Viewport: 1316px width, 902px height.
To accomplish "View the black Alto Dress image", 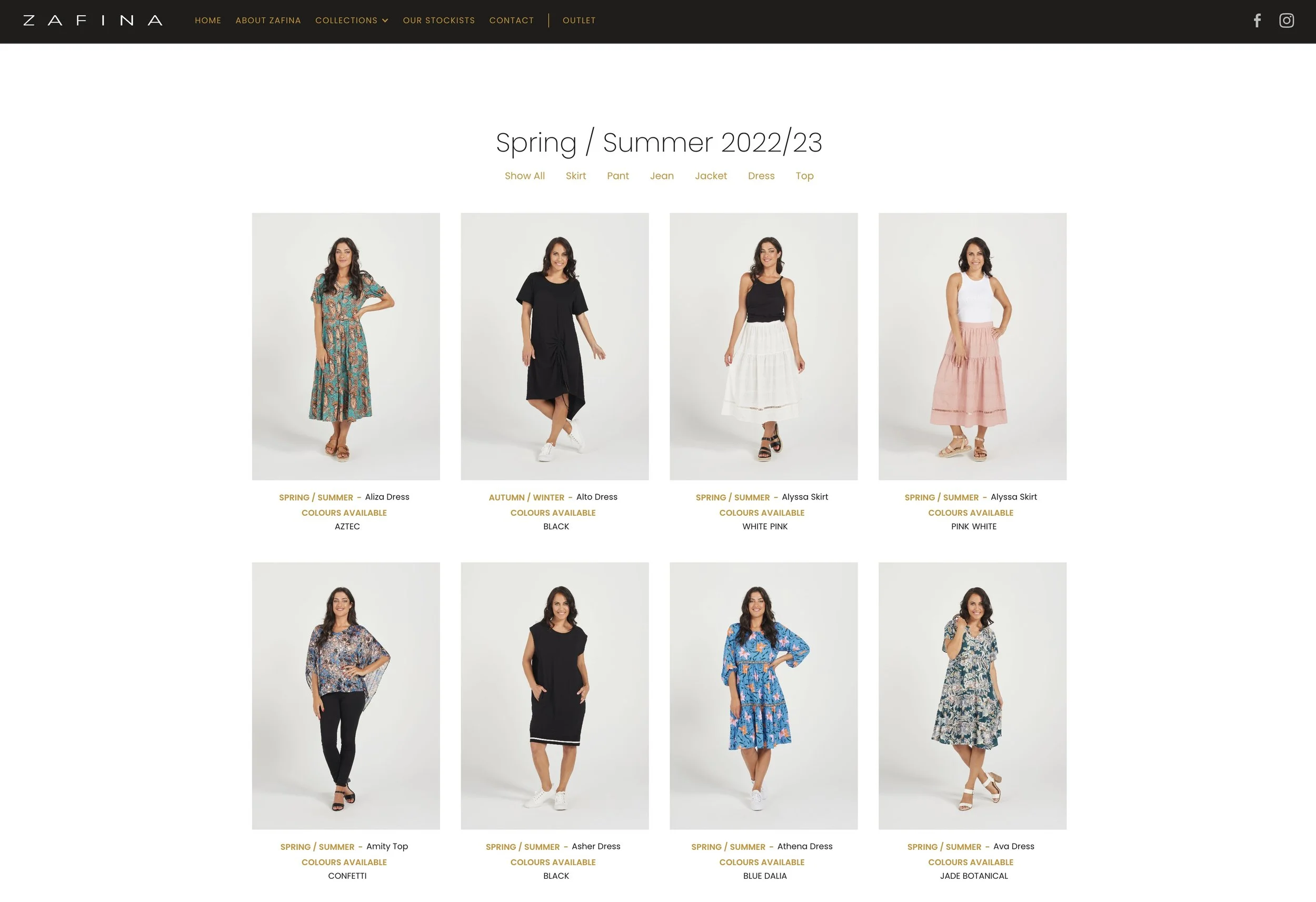I will [x=555, y=346].
